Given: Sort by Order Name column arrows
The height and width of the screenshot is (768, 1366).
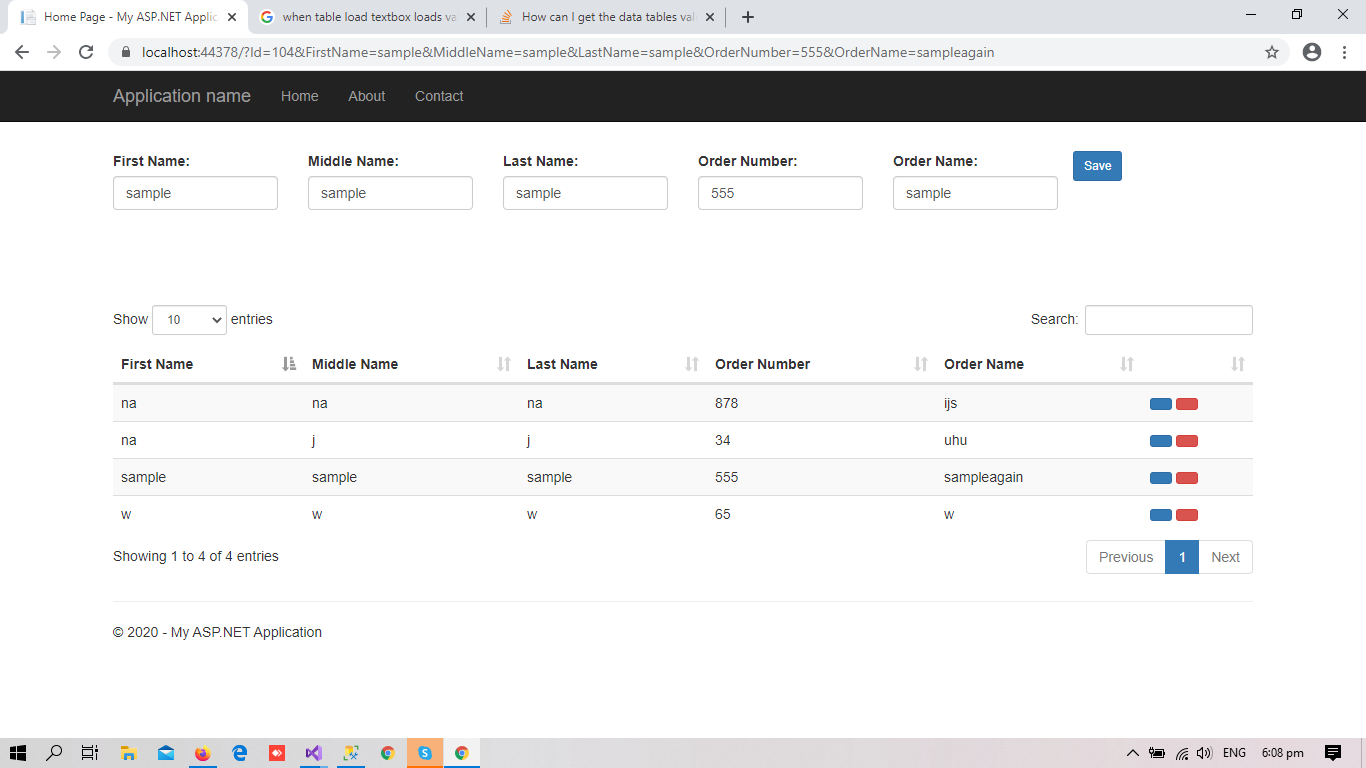Looking at the screenshot, I should pyautogui.click(x=1127, y=364).
